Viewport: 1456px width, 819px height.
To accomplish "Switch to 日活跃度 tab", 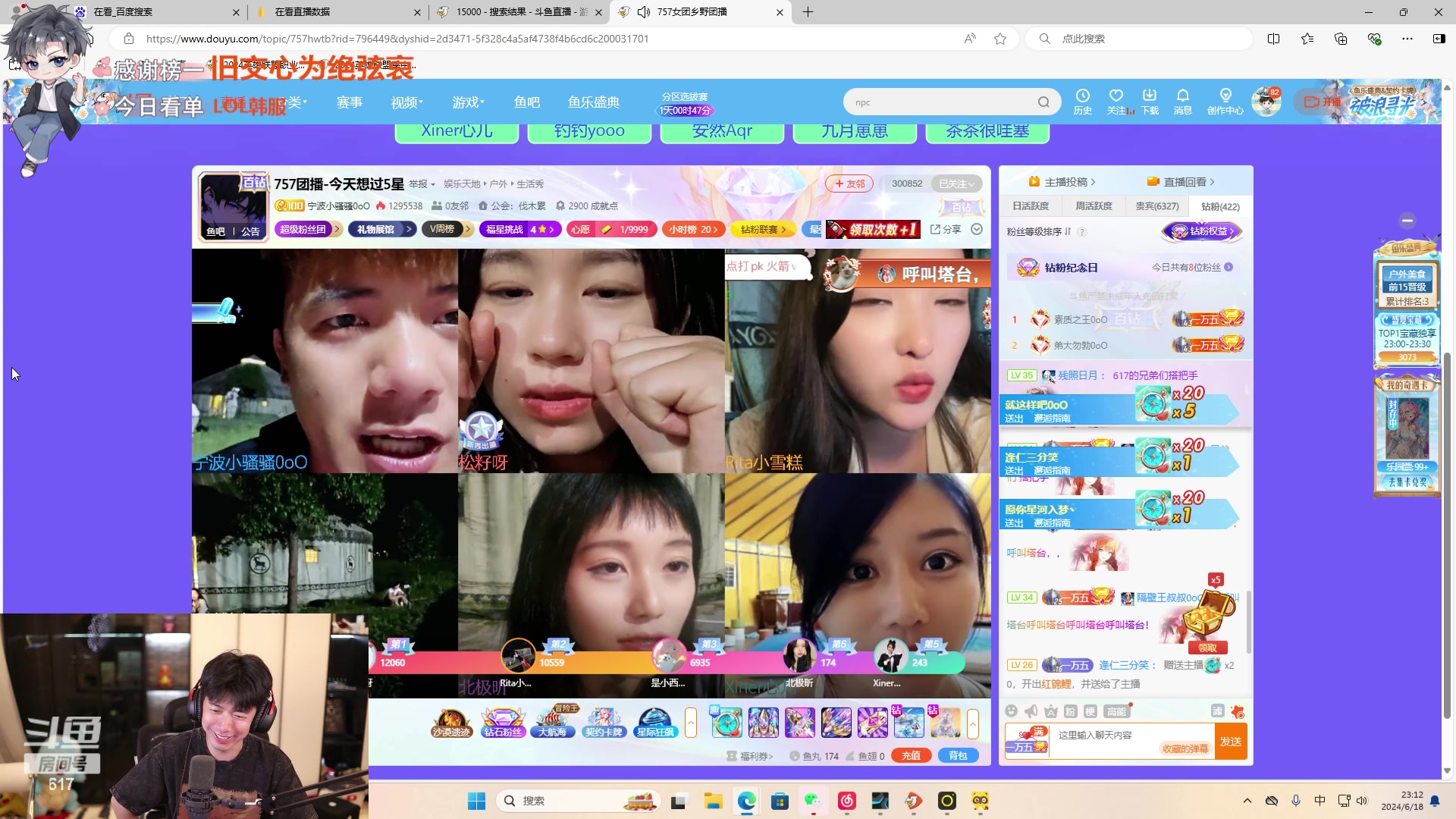I will (1031, 206).
